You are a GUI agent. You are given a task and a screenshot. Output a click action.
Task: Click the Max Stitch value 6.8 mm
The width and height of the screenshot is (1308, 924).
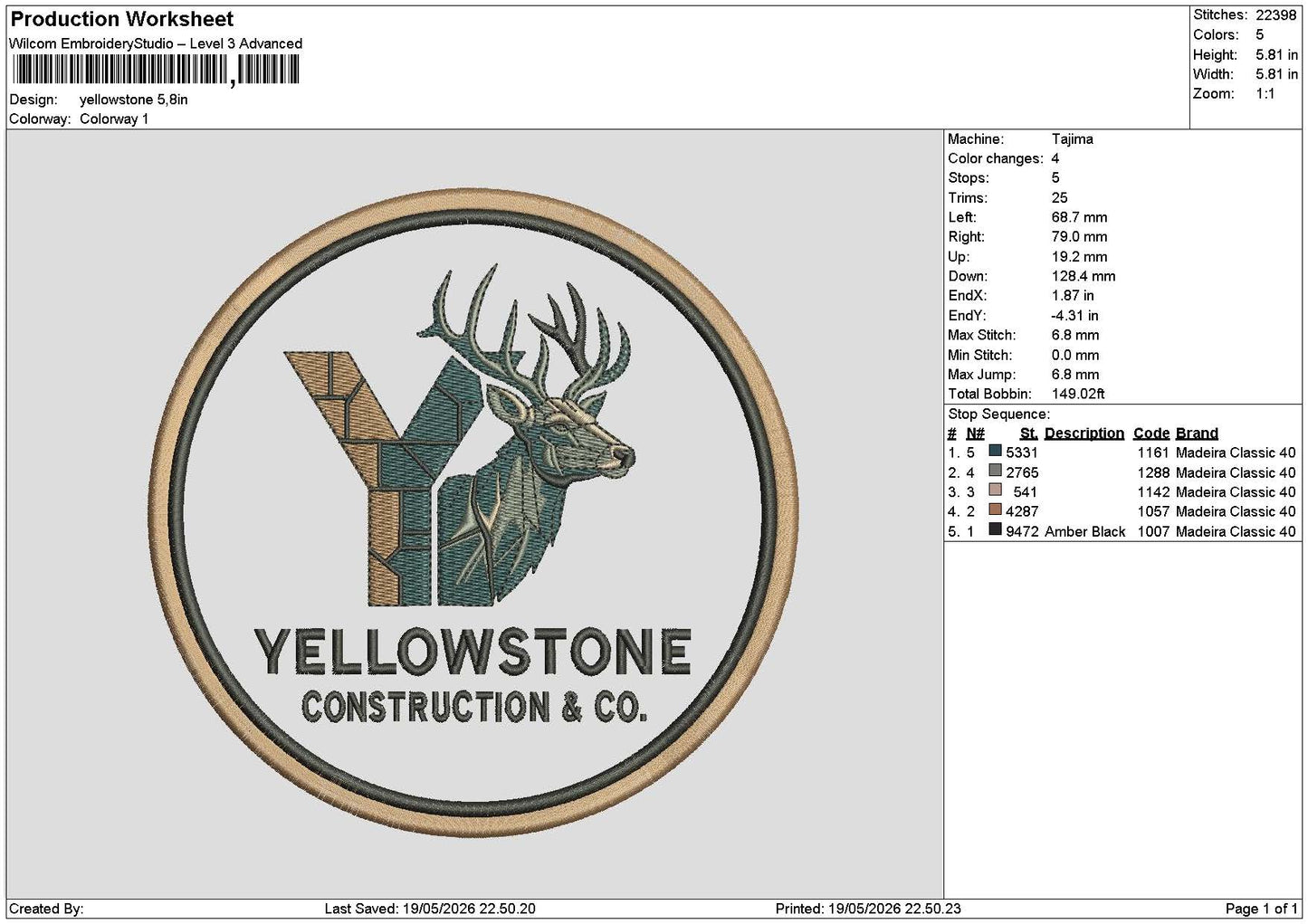pos(1075,336)
